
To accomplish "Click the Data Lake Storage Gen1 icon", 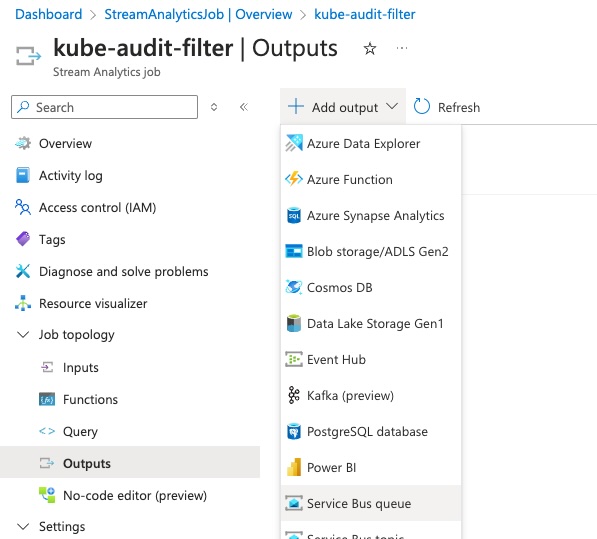I will [294, 324].
